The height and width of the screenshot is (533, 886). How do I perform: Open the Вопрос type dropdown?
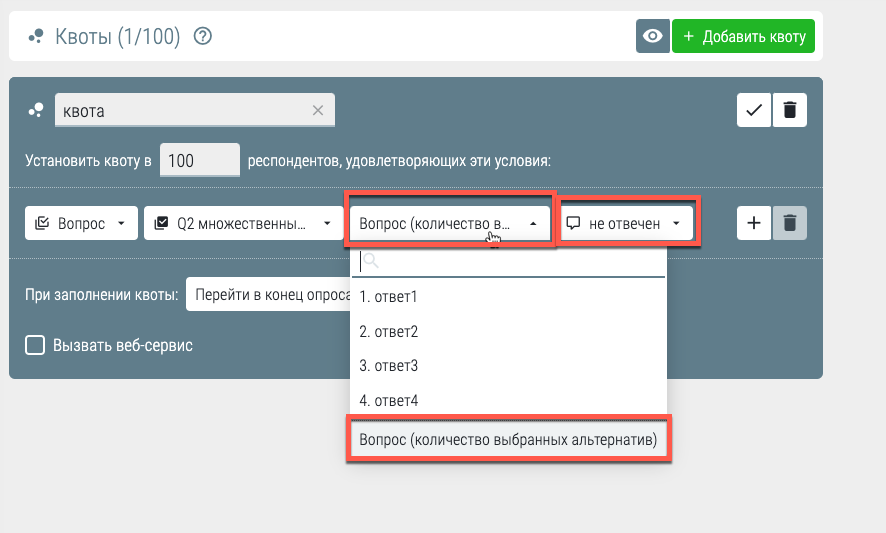[81, 223]
